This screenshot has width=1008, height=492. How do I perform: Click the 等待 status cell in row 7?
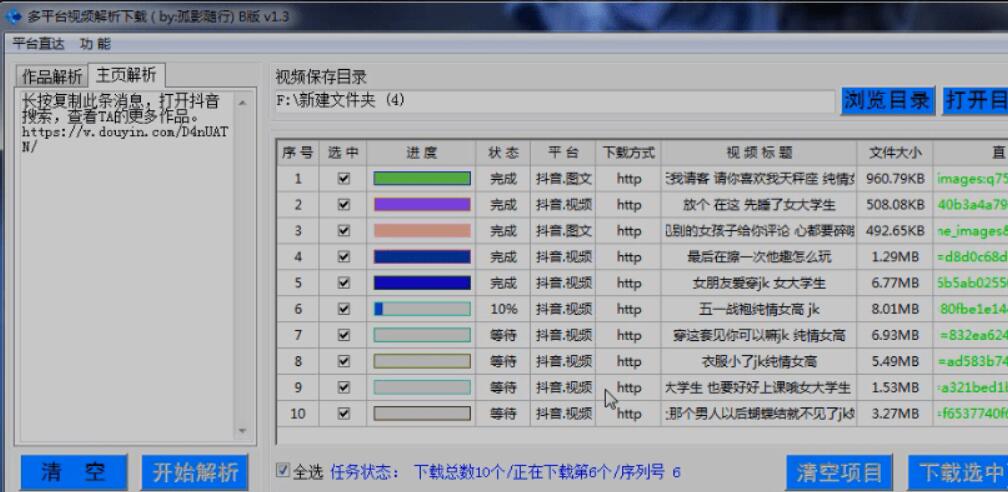tap(503, 335)
